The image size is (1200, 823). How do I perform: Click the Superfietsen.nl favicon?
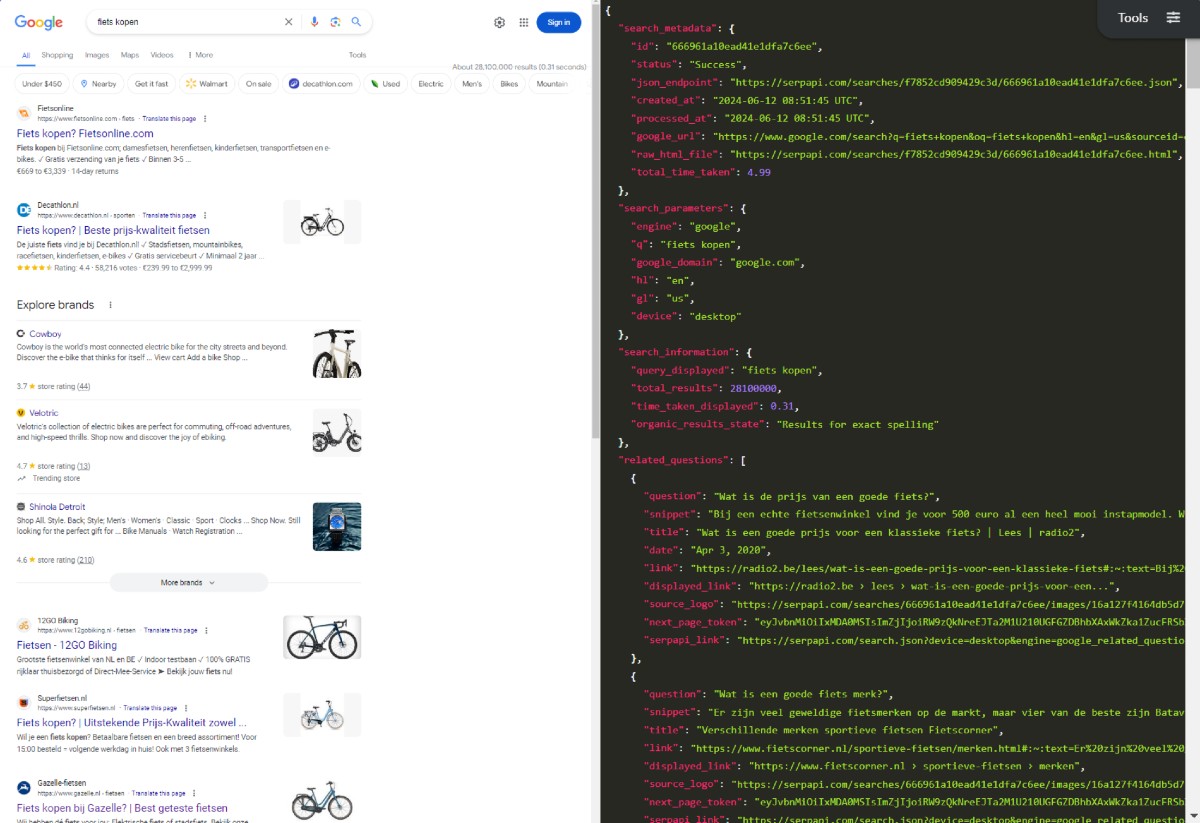[24, 702]
